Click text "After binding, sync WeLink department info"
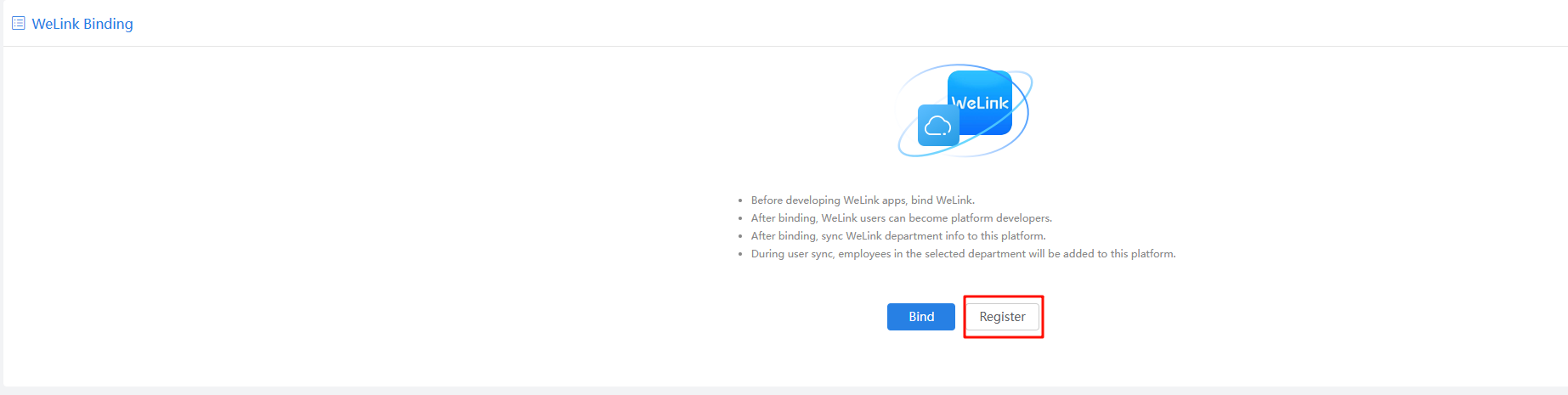The height and width of the screenshot is (395, 1568). [x=858, y=236]
